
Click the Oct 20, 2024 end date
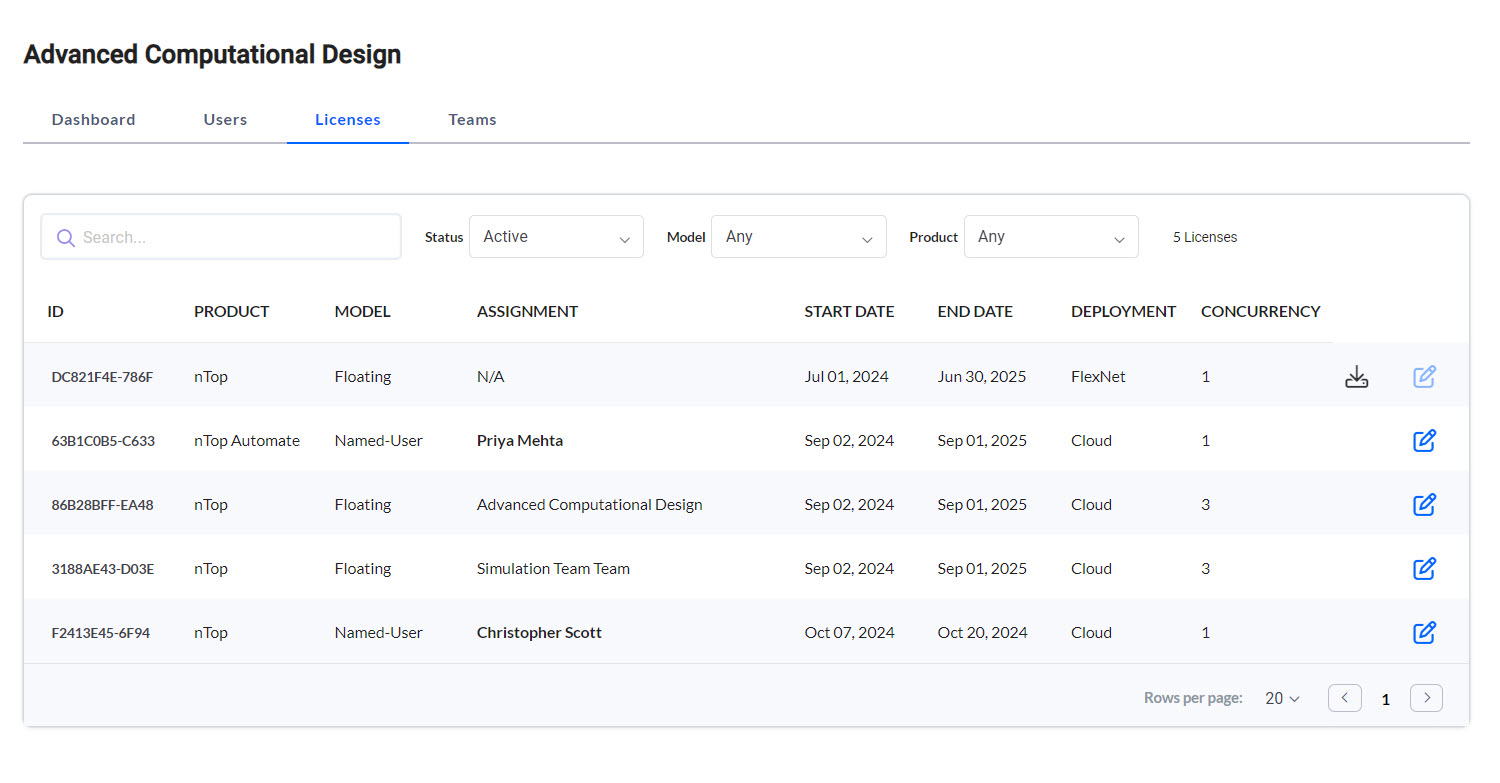point(982,633)
